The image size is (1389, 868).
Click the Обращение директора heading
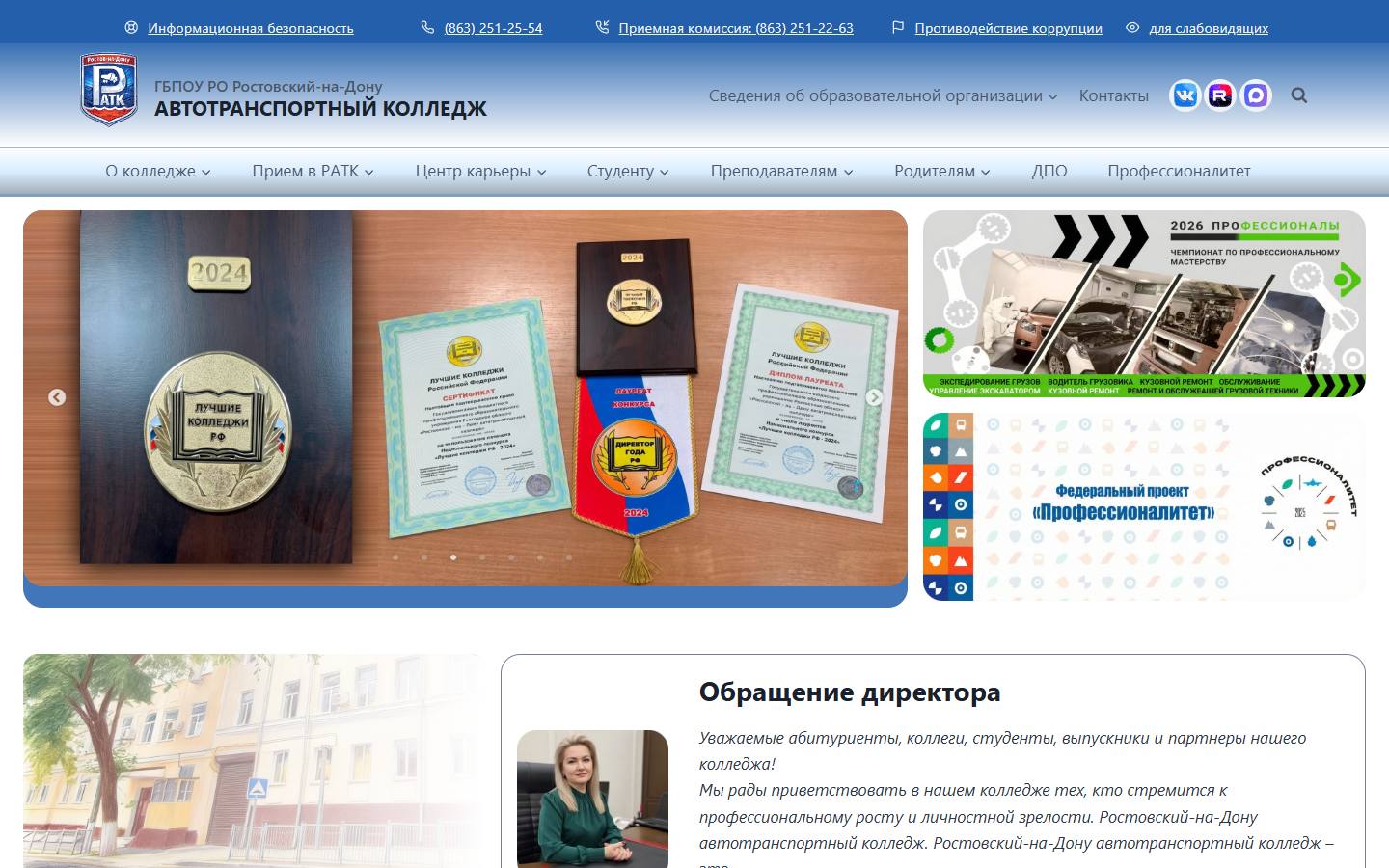pyautogui.click(x=850, y=692)
